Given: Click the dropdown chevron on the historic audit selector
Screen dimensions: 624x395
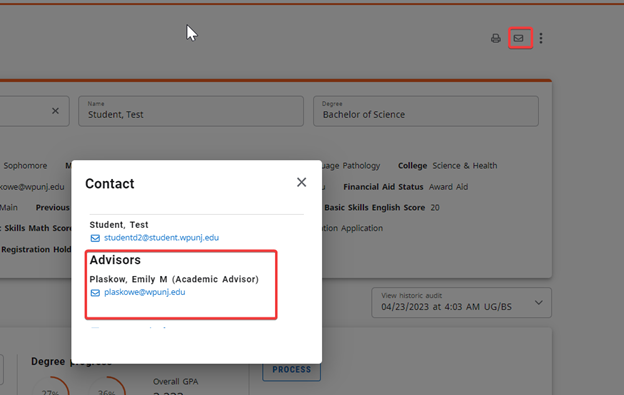Looking at the screenshot, I should 538,303.
